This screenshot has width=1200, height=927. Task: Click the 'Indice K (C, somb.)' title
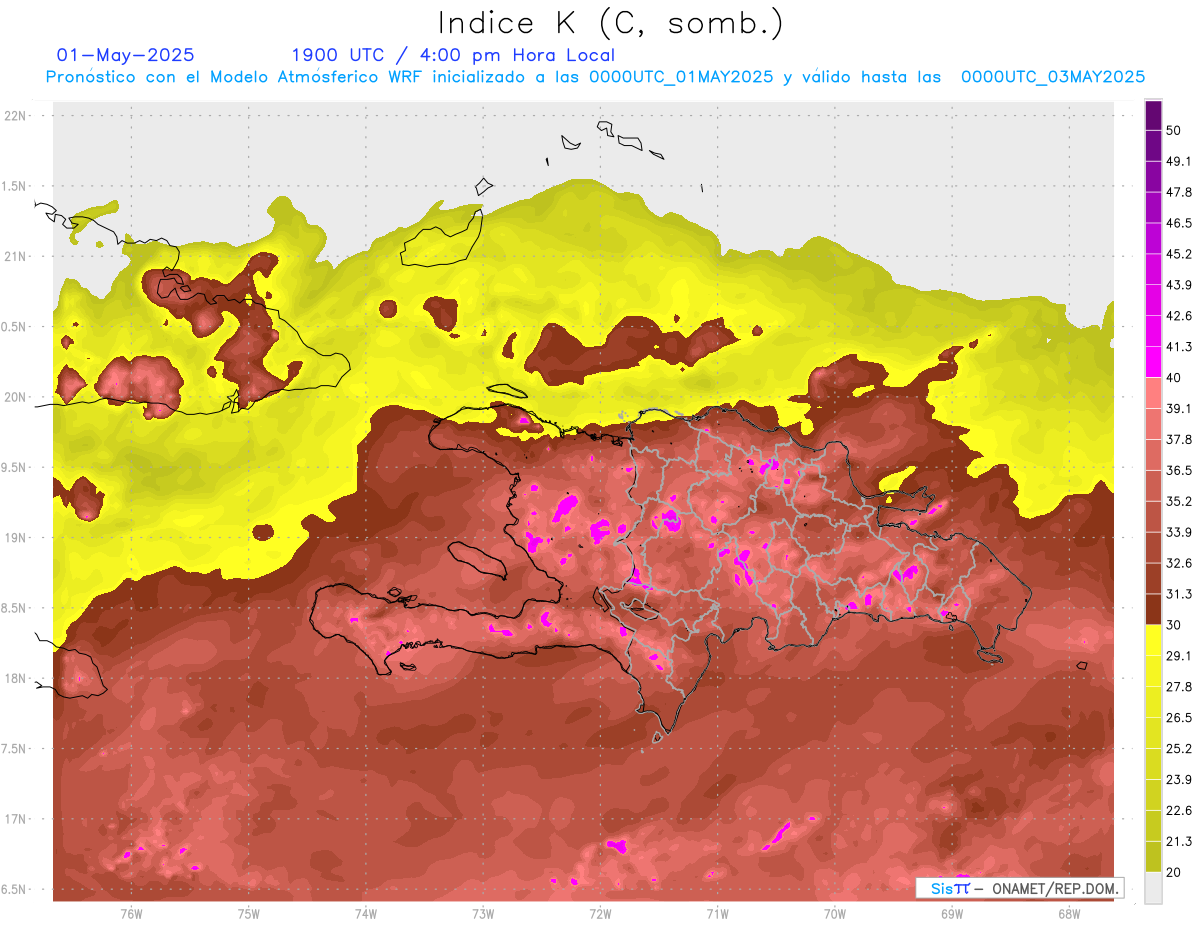pyautogui.click(x=610, y=23)
